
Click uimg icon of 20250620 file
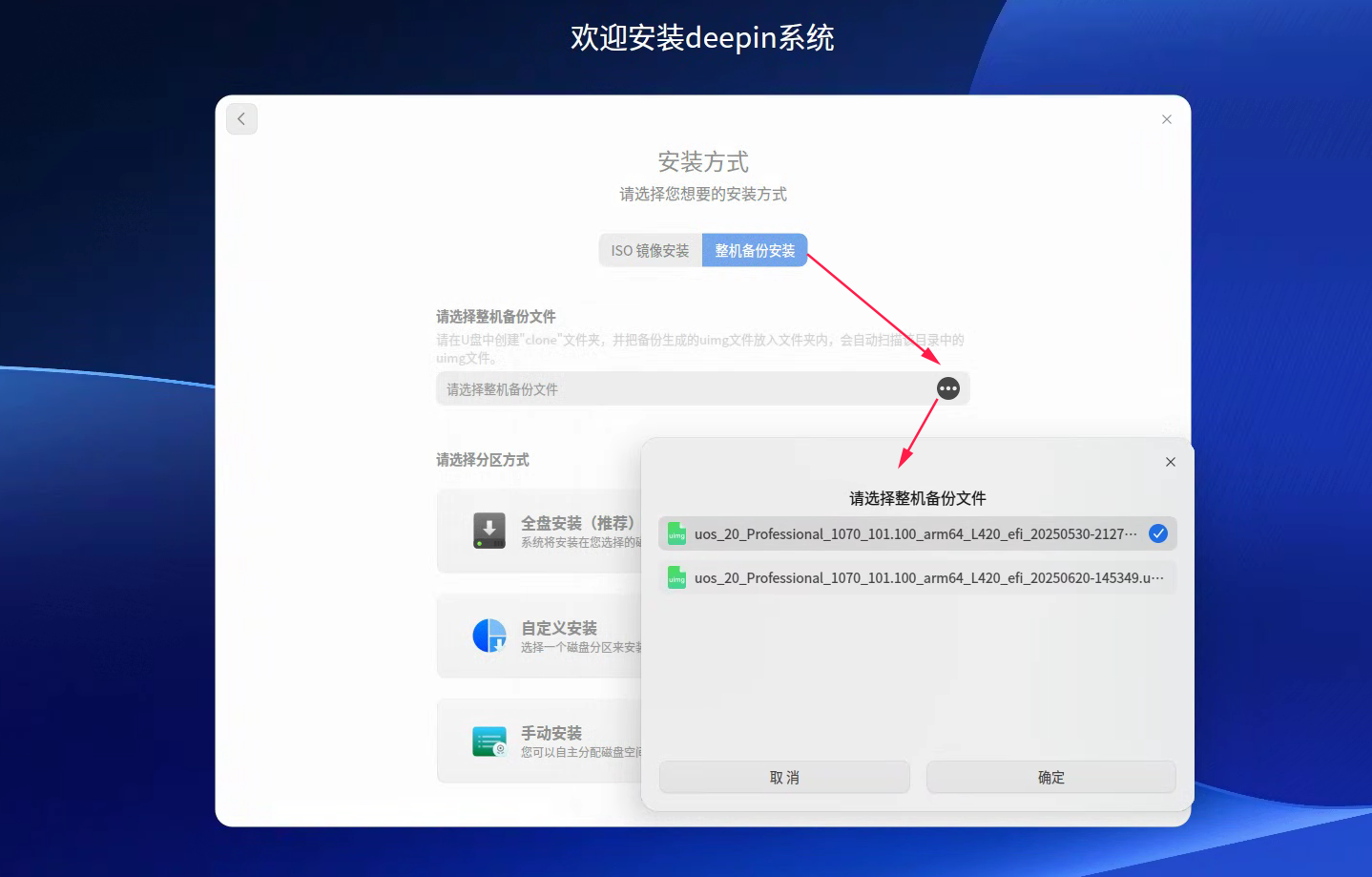click(676, 577)
